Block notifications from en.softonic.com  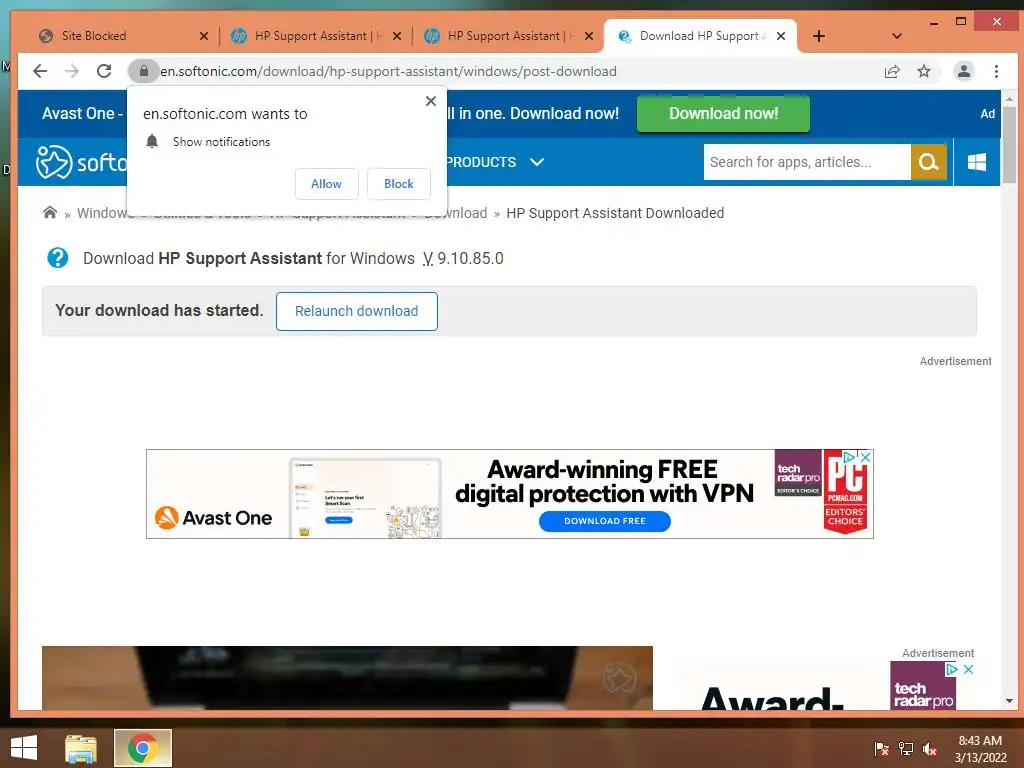399,184
